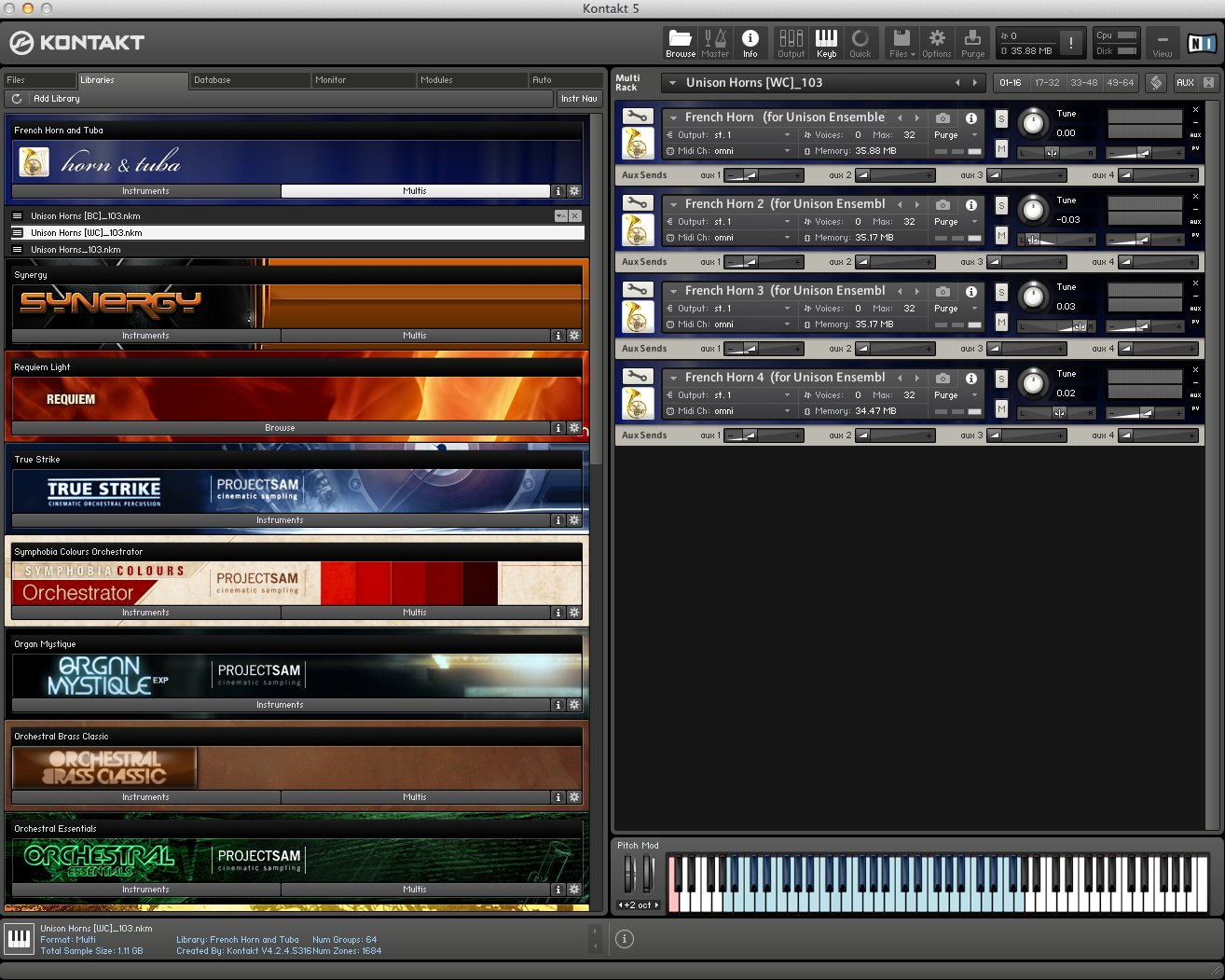Switch to the Modules tab
Screen dimensions: 1225x980
[x=472, y=80]
